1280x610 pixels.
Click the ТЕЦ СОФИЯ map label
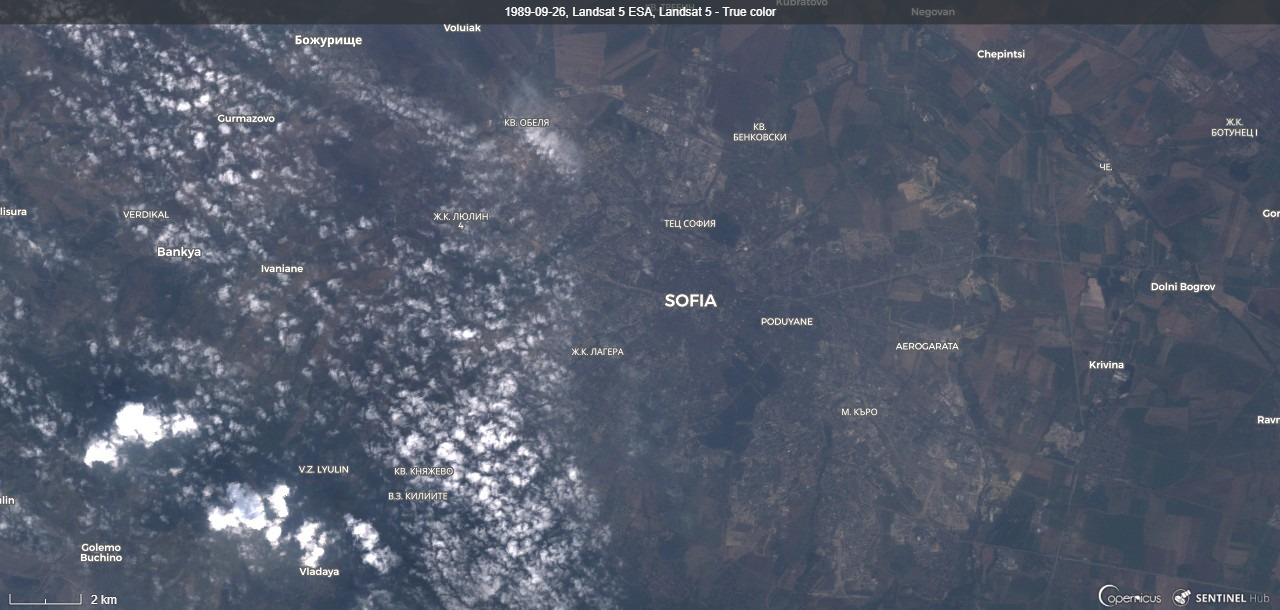tap(690, 224)
